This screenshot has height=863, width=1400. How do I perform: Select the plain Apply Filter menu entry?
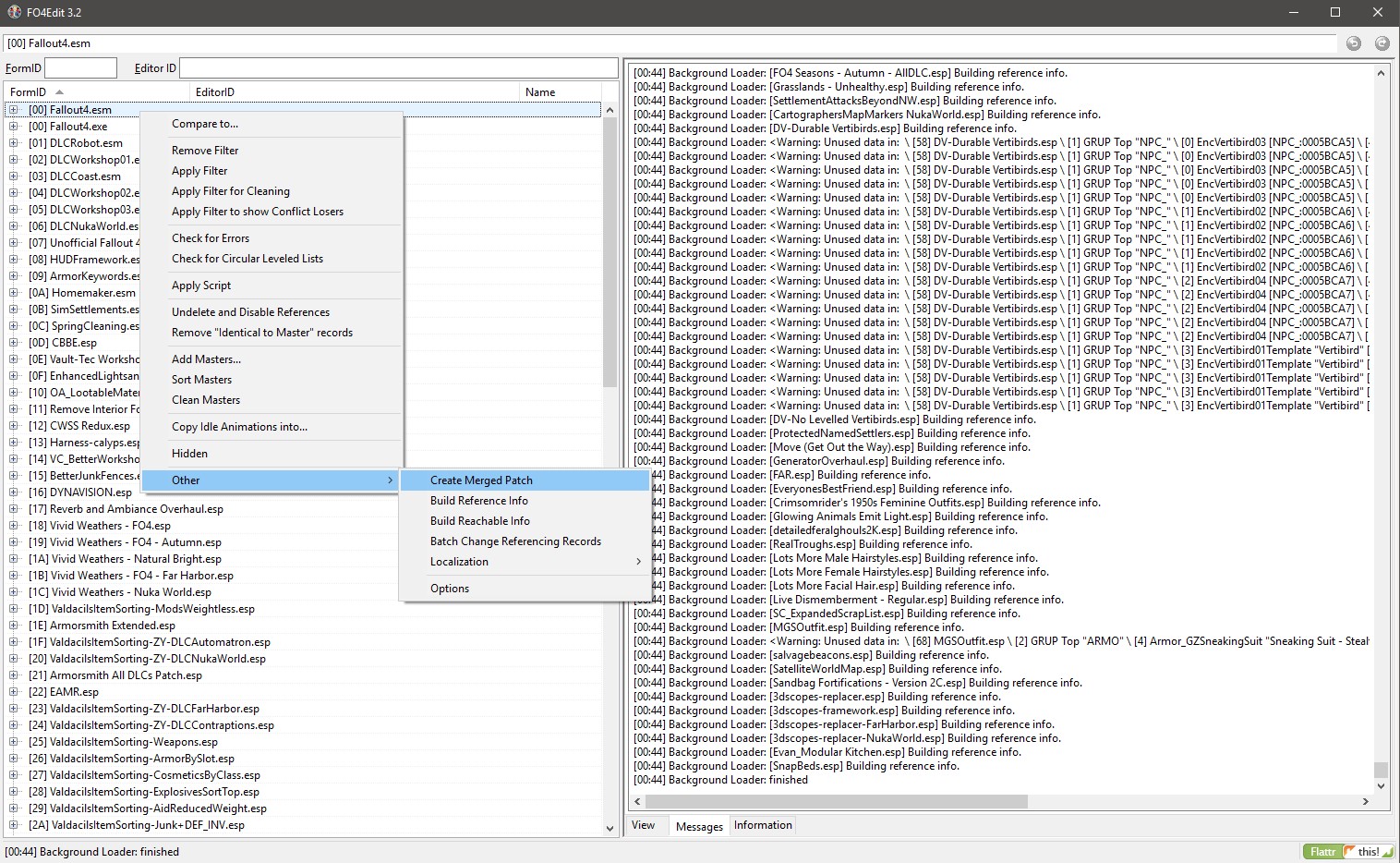tap(272, 171)
